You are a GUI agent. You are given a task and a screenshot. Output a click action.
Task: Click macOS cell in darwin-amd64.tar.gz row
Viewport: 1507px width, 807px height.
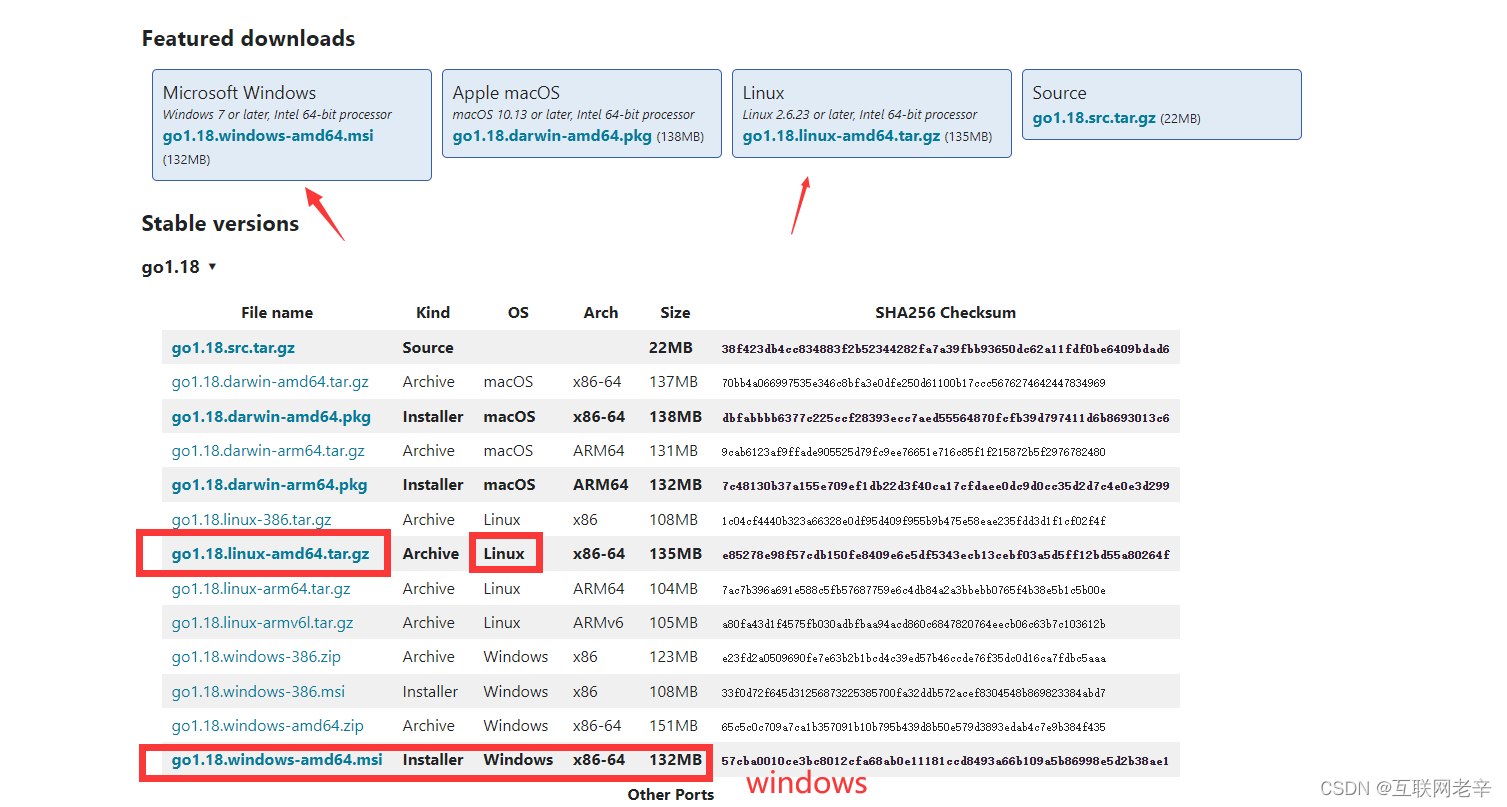508,382
